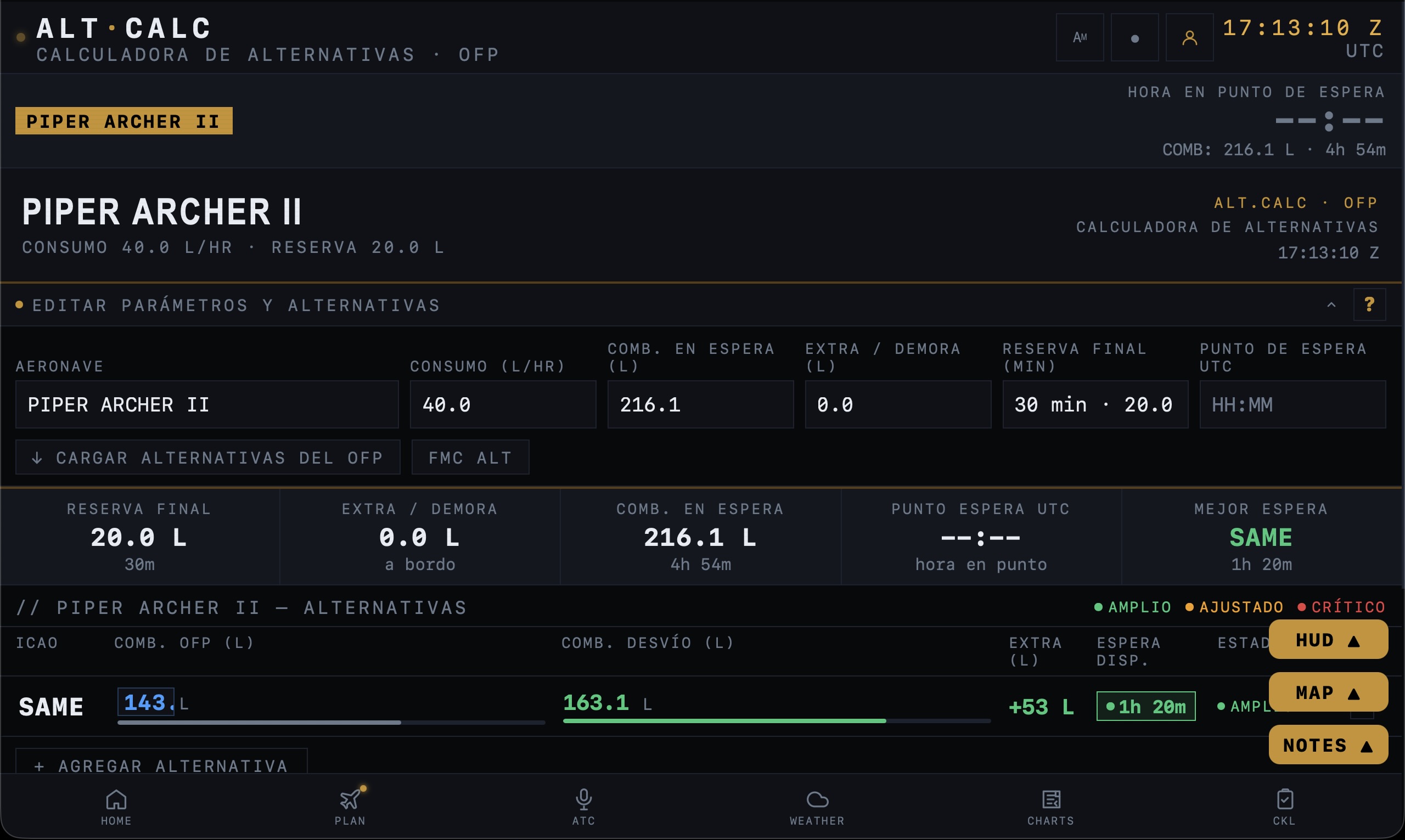The image size is (1405, 840).
Task: Expand the HUD panel
Action: [1328, 640]
